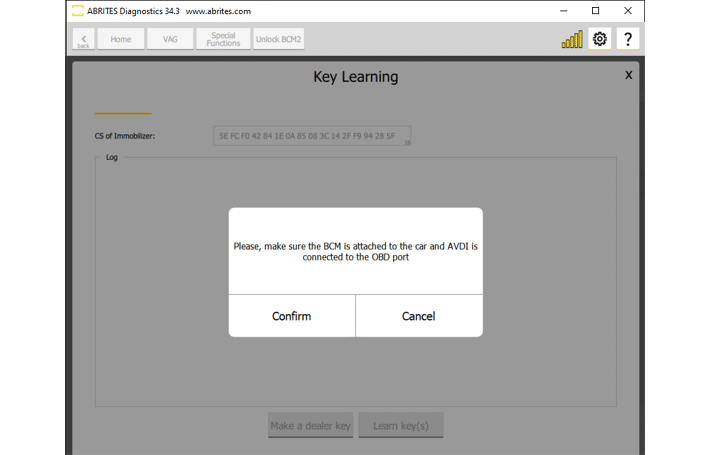Click the Back arrow button

pos(83,39)
